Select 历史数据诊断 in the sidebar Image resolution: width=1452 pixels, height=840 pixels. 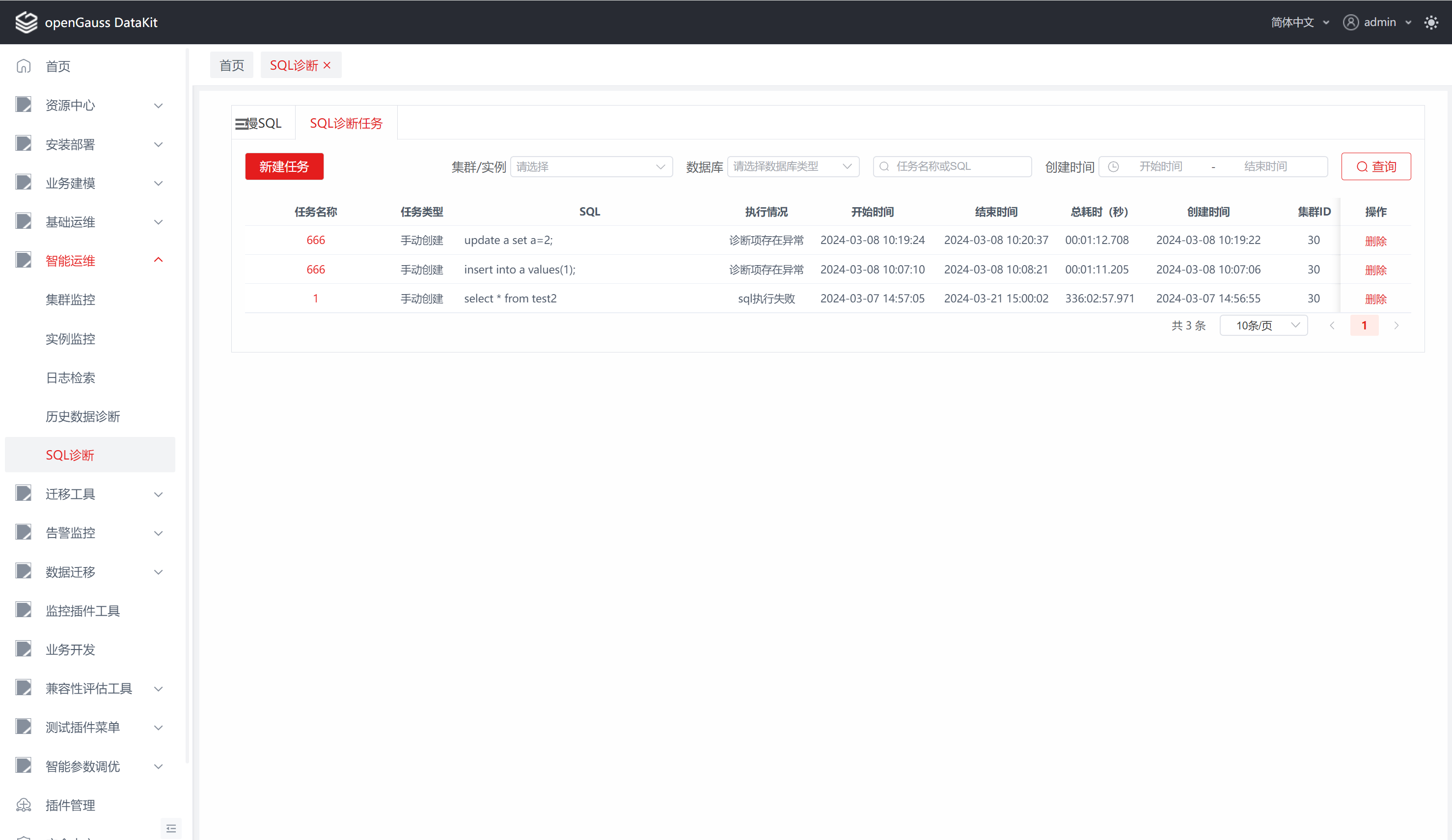pos(83,416)
